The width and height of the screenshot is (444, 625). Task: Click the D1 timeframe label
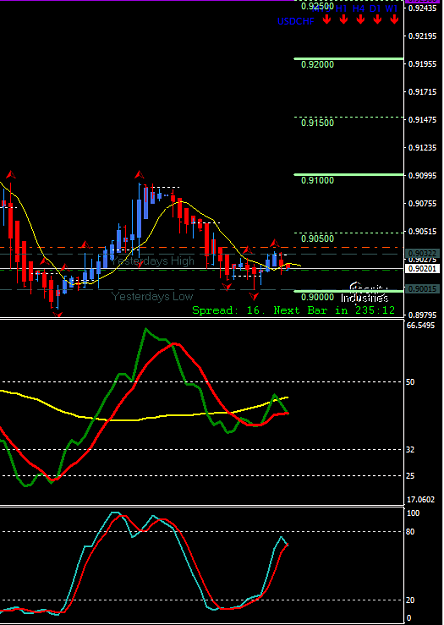tap(375, 8)
